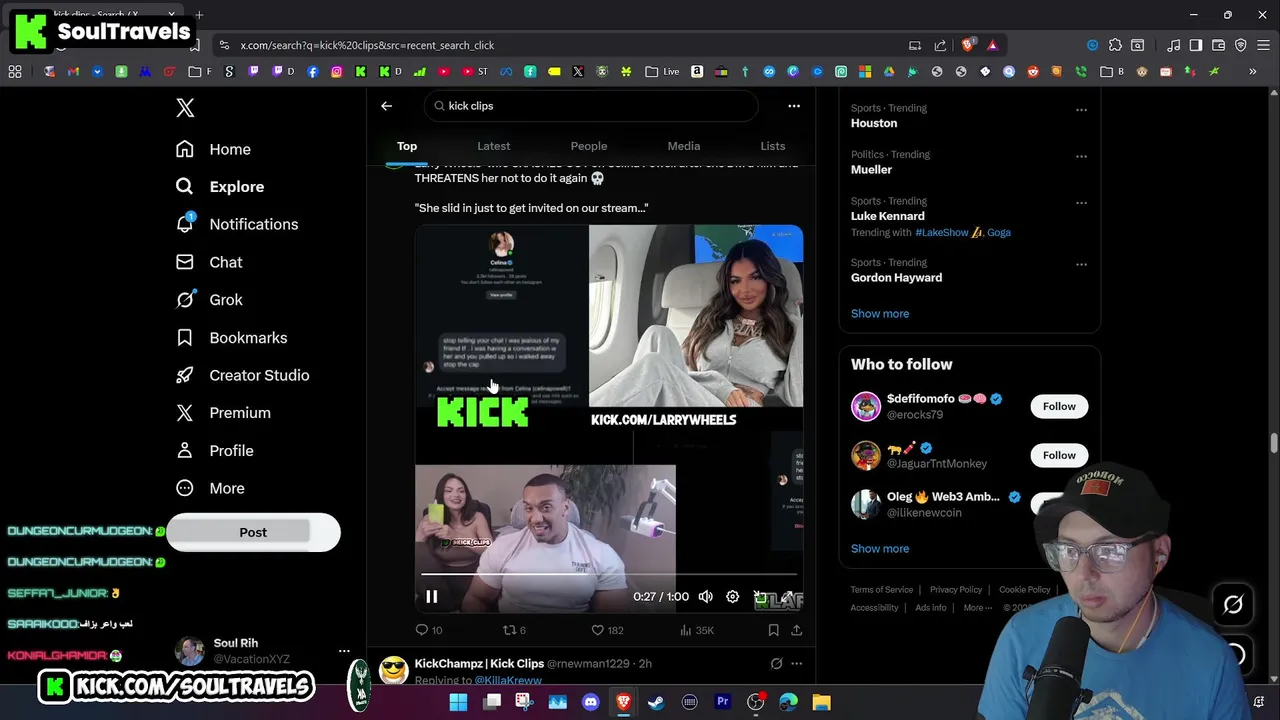The width and height of the screenshot is (1280, 720).
Task: View analytics showing 35K views
Action: (696, 630)
